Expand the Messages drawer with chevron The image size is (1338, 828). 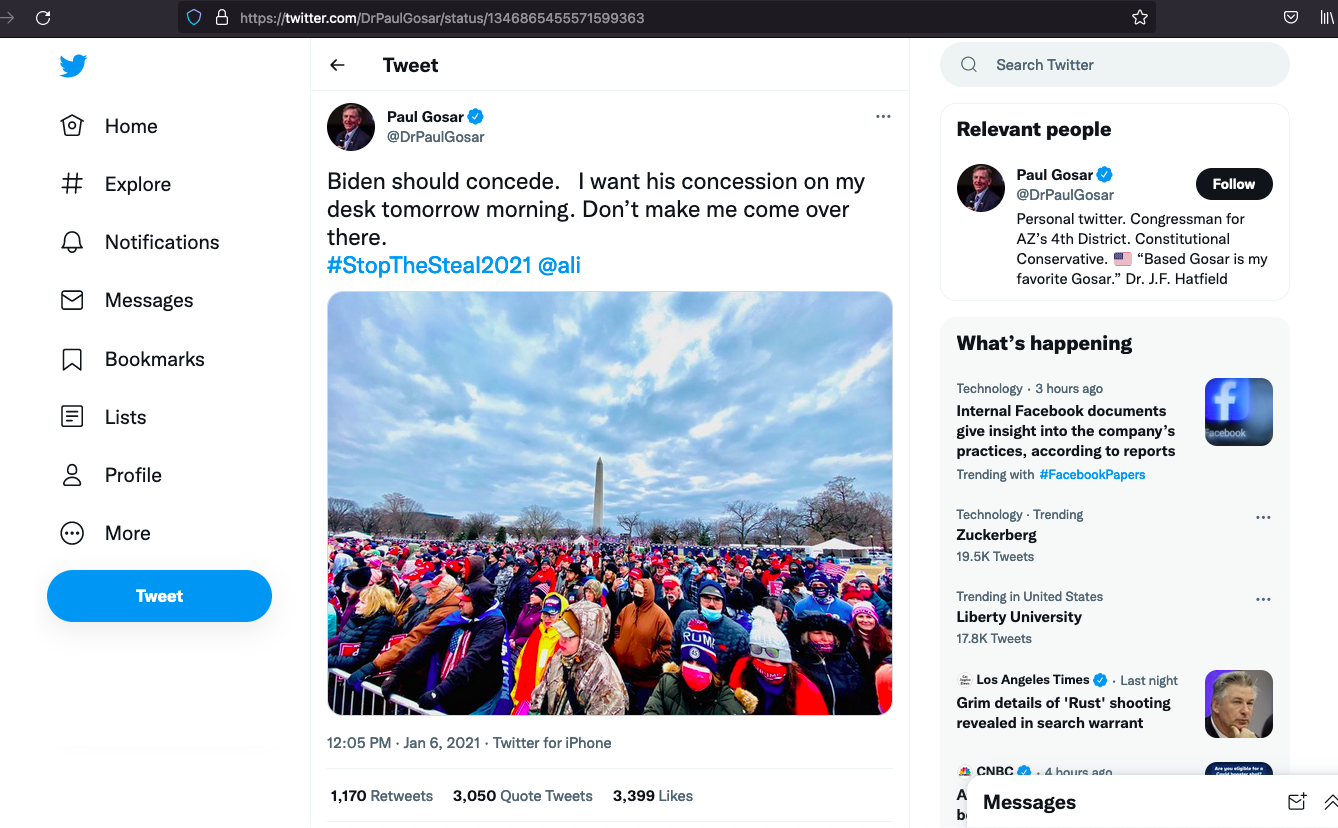point(1330,802)
